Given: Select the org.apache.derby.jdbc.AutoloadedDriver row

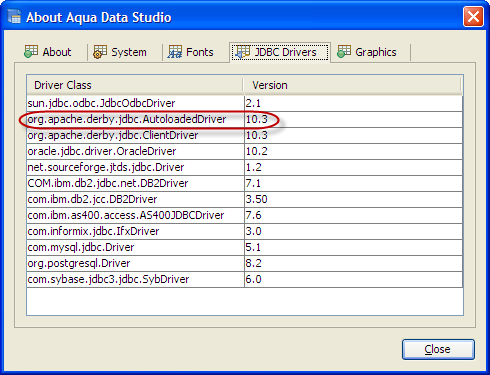Looking at the screenshot, I should tap(245, 119).
